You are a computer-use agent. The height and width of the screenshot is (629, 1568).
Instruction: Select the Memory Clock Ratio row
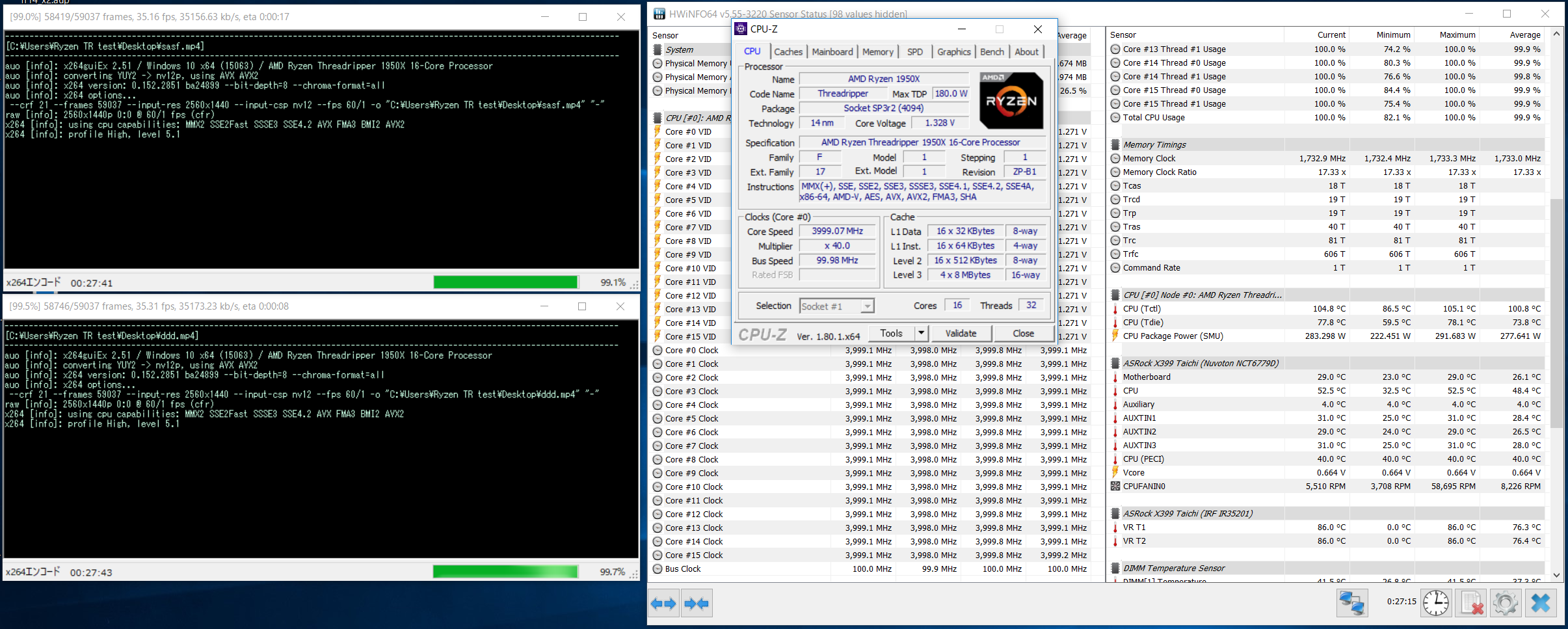tap(1326, 172)
